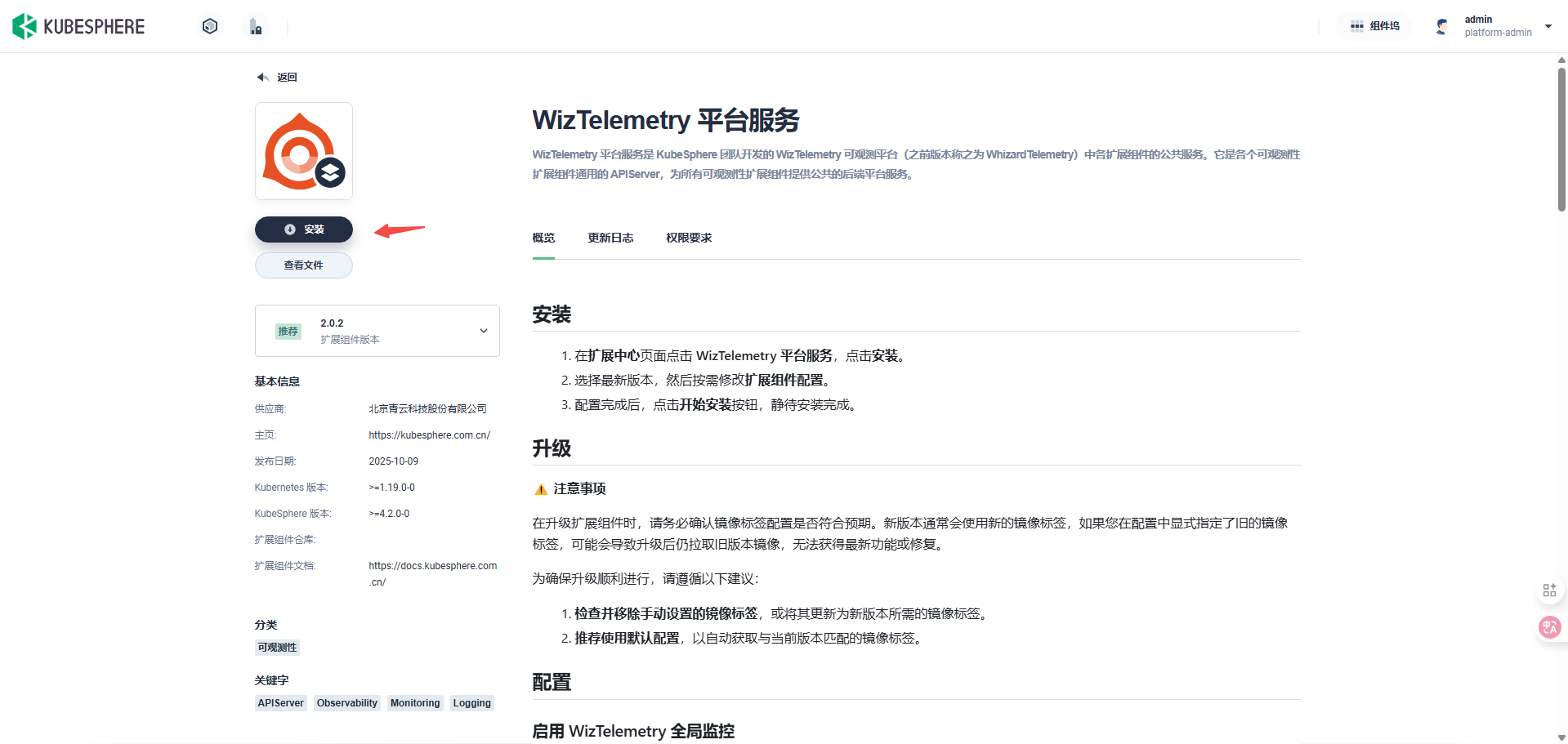Click the floating grid-plus widget icon
1568x744 pixels.
[x=1549, y=590]
